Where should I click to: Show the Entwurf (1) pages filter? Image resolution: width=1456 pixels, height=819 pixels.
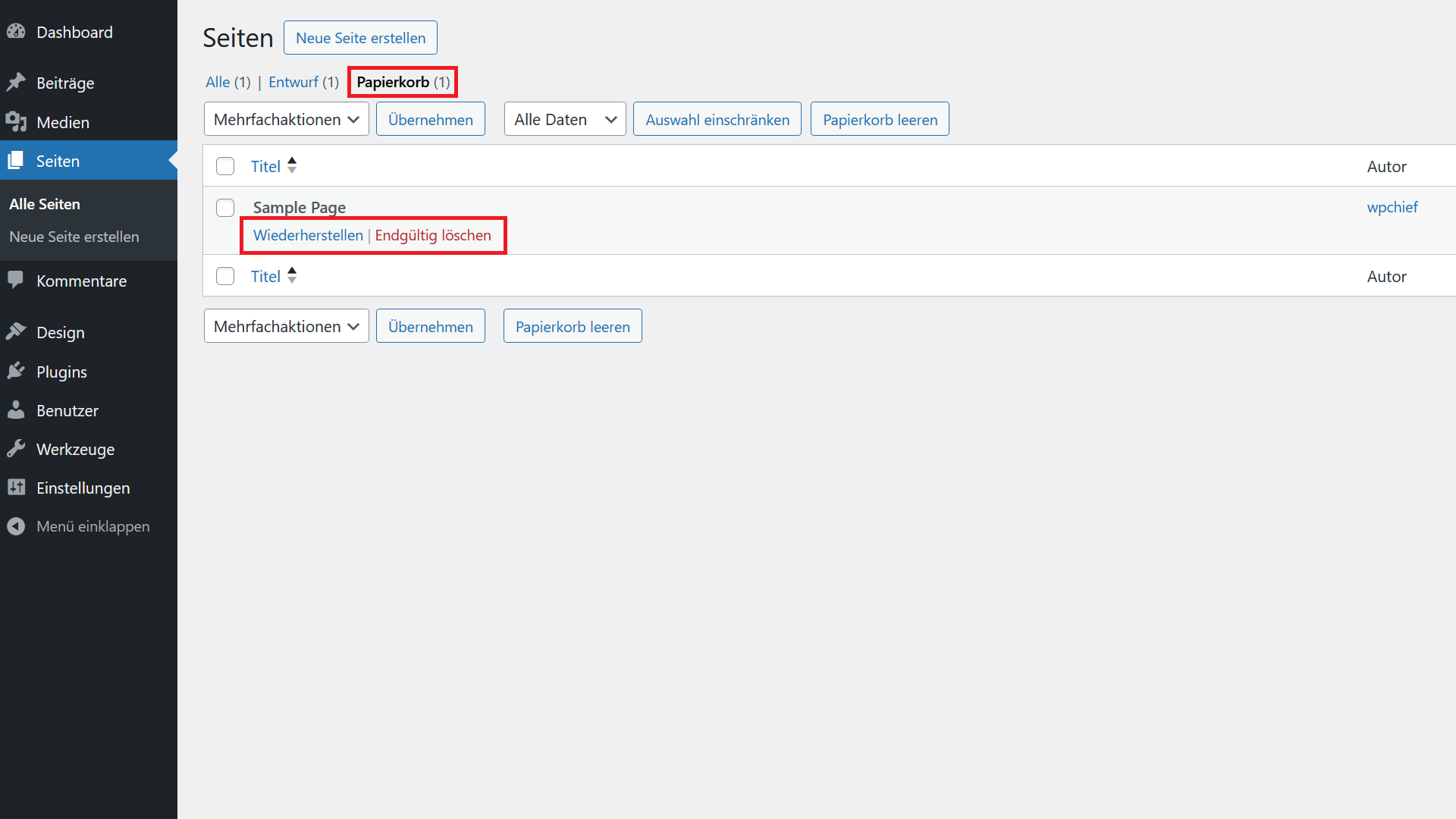(x=303, y=82)
